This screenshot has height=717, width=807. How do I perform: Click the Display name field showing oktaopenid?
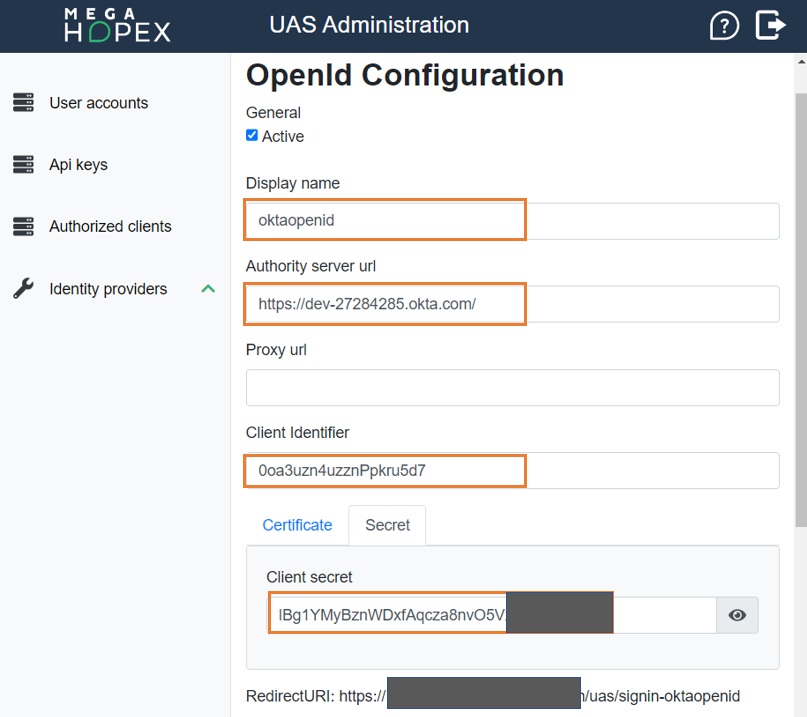click(x=385, y=220)
